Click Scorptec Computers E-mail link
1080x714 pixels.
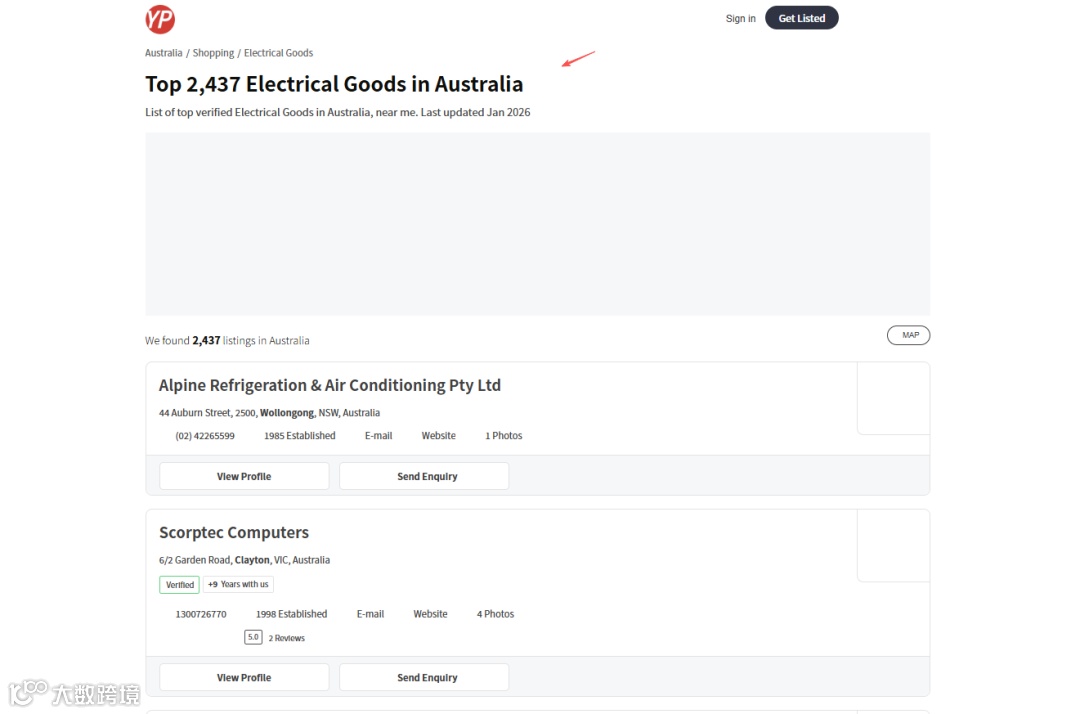[370, 614]
